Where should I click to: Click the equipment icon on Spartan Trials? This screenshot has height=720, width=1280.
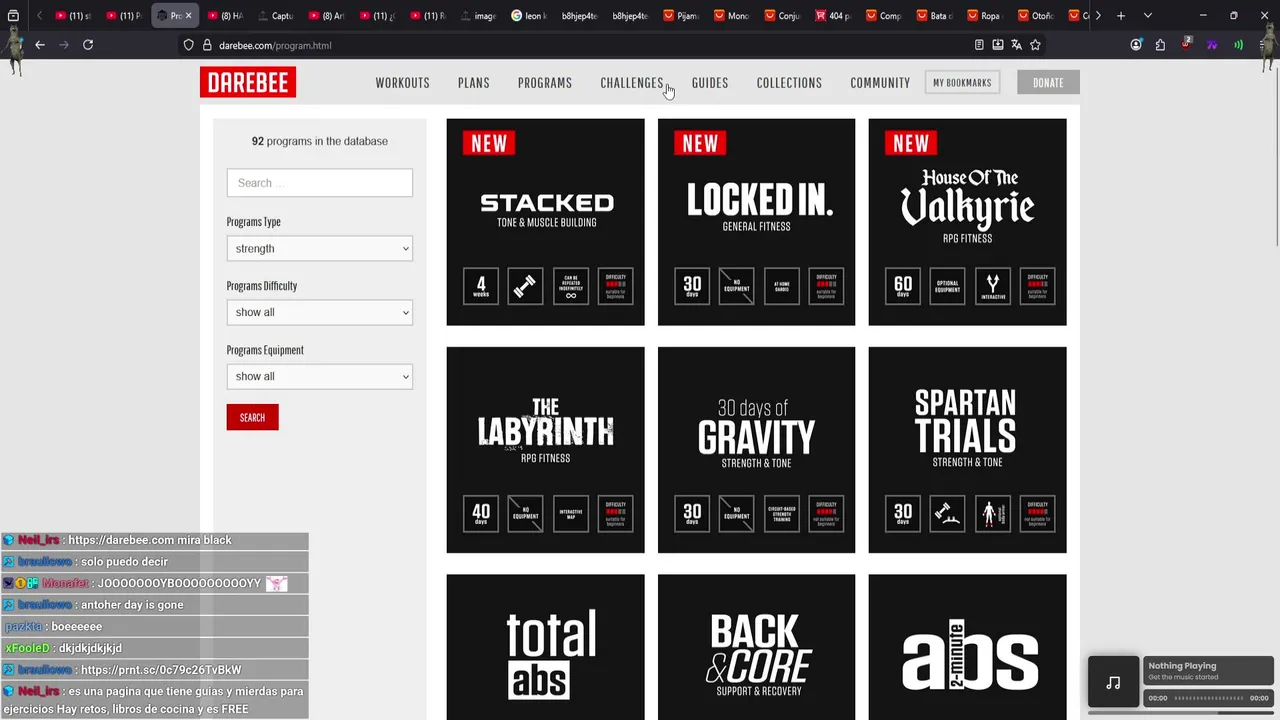947,514
